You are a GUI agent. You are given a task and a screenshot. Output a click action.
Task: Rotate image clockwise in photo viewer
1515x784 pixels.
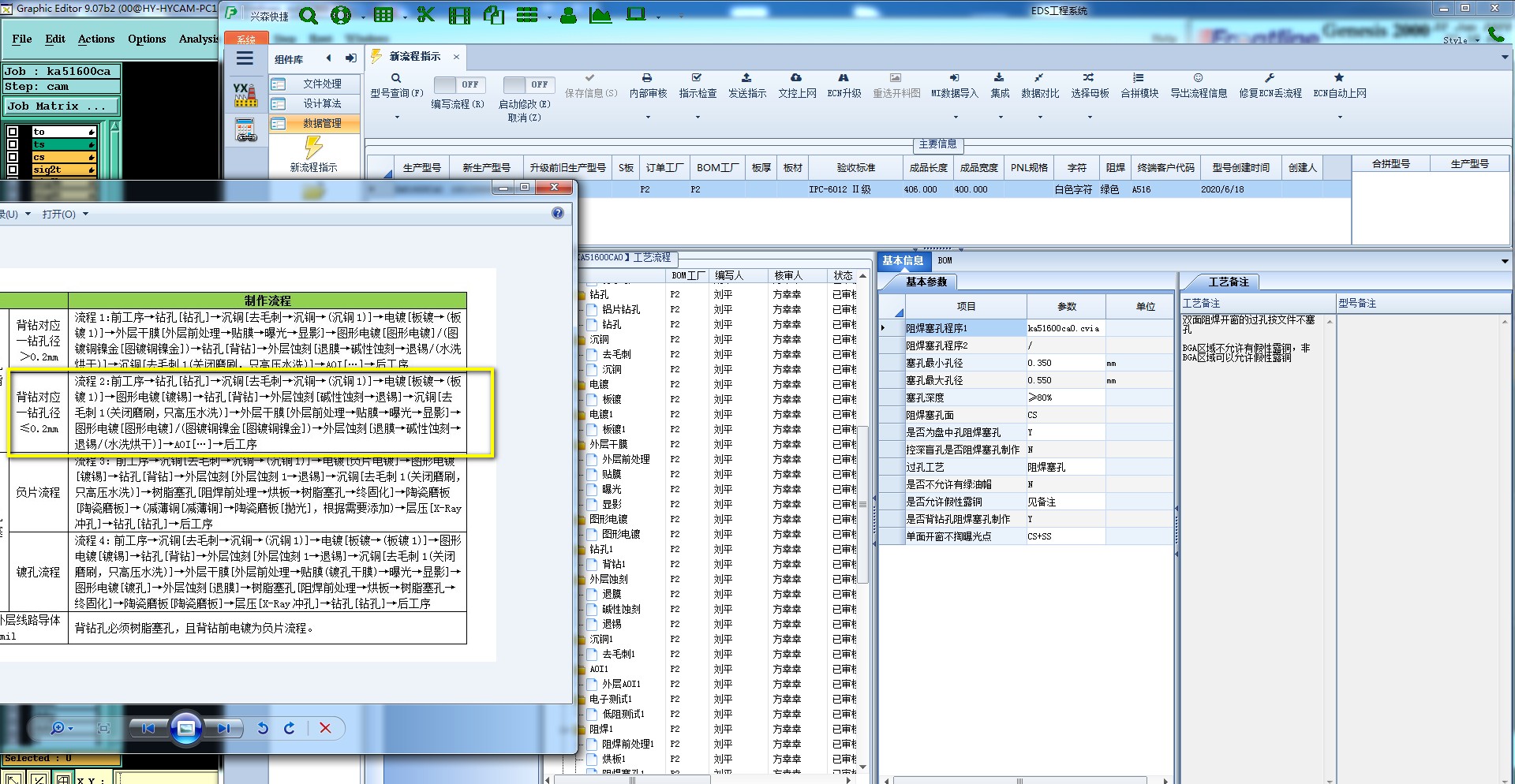tap(290, 728)
